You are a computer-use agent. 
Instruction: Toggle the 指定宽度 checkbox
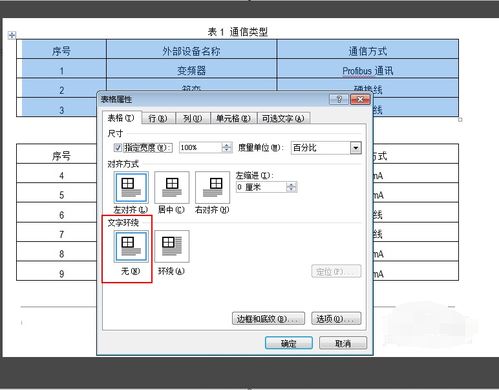point(117,147)
